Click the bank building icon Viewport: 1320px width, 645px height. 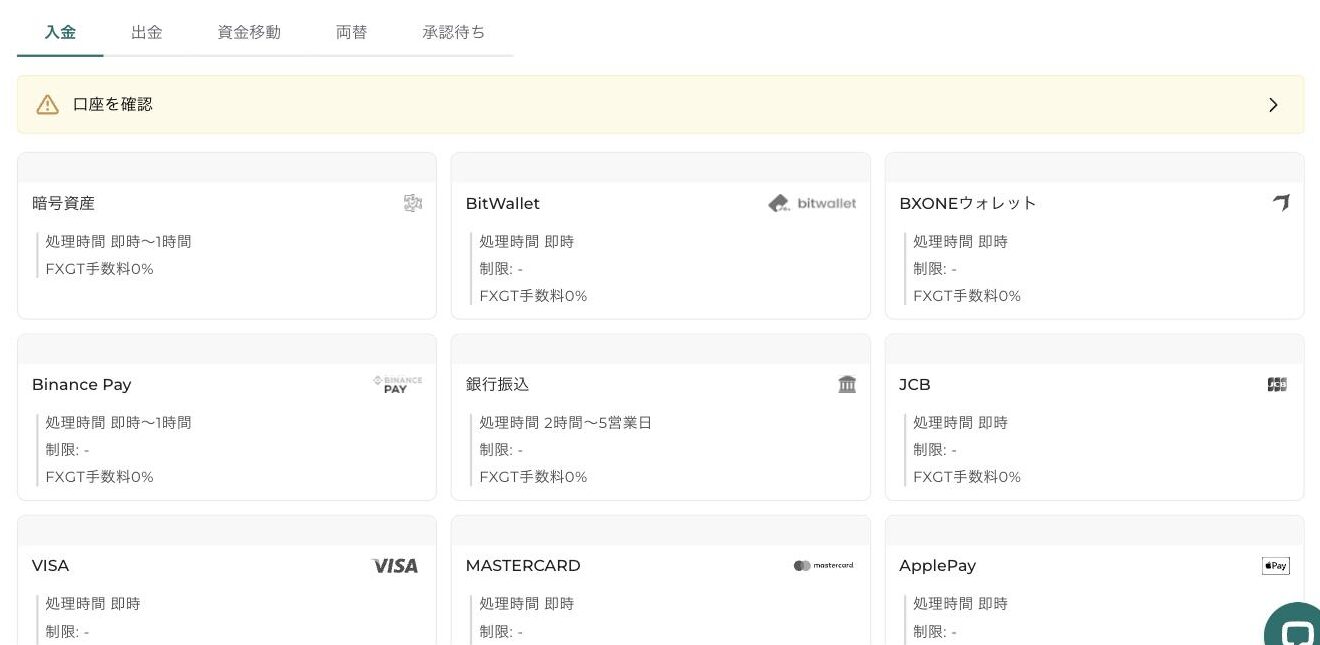(847, 384)
